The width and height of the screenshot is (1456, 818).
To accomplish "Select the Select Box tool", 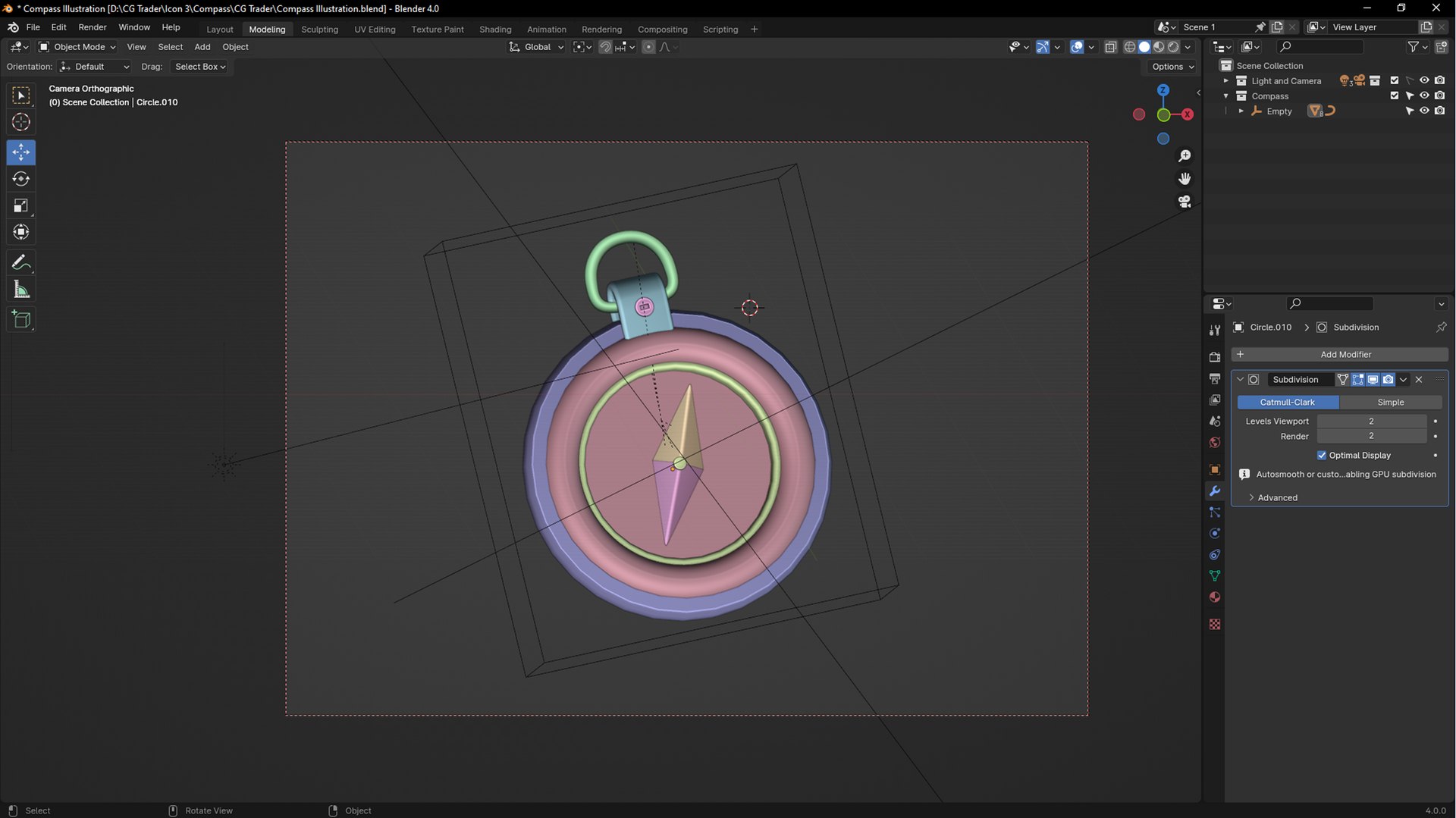I will tap(21, 96).
